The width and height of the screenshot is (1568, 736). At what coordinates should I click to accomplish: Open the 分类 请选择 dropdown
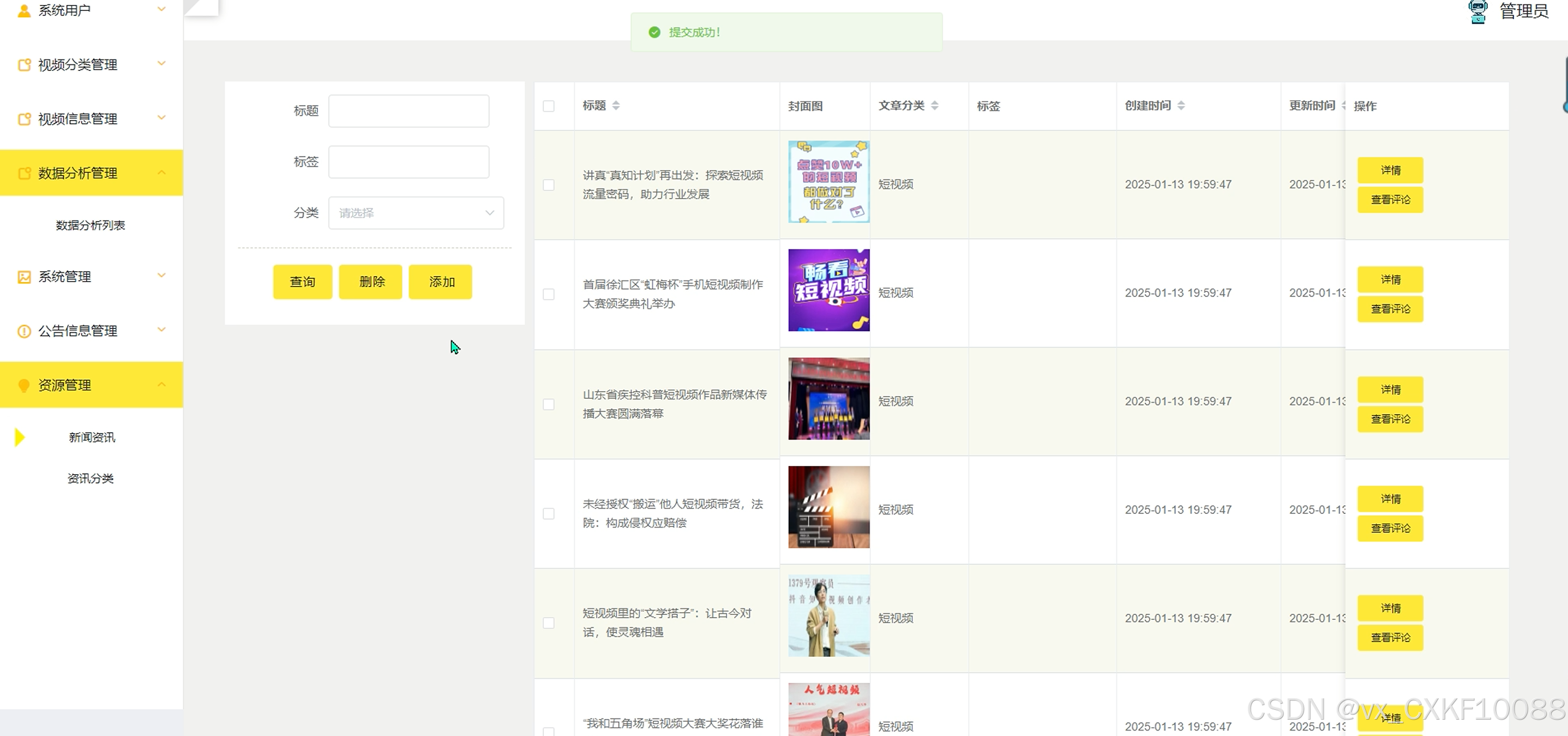click(x=416, y=213)
